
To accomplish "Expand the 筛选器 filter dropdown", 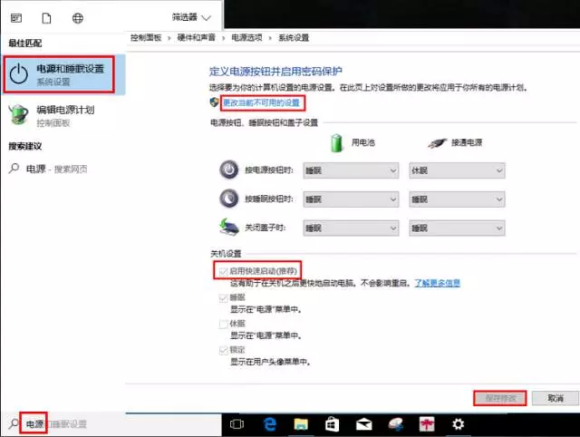I will pyautogui.click(x=192, y=17).
